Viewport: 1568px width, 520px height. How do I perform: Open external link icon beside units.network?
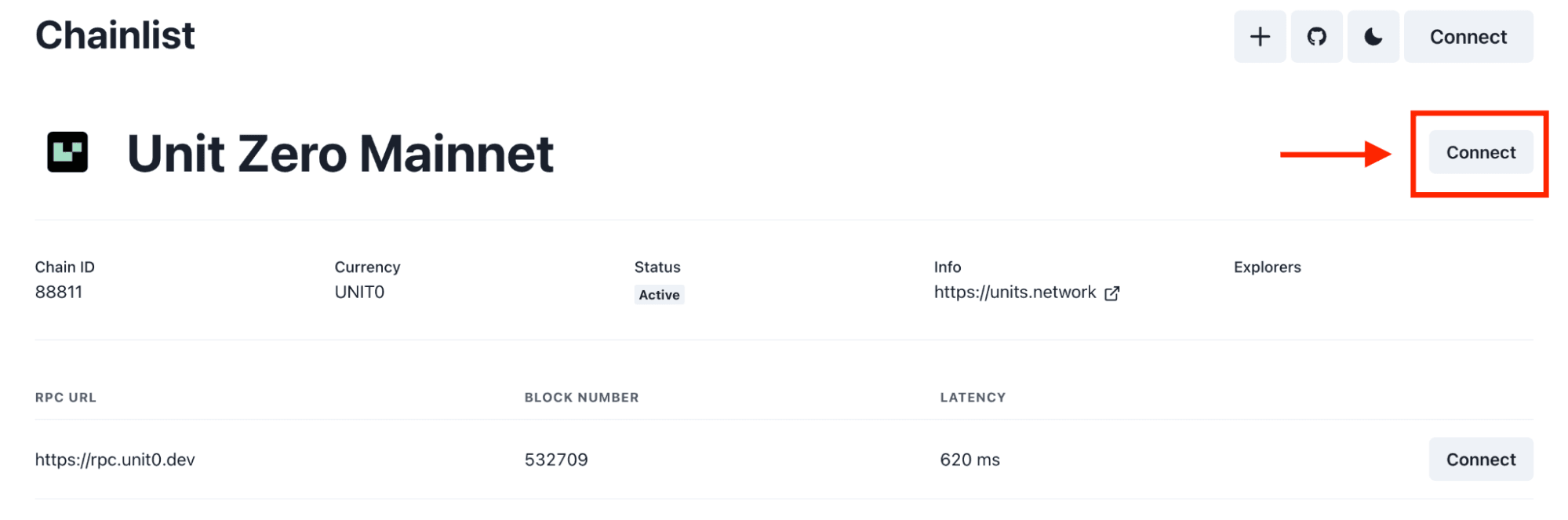(x=1111, y=293)
